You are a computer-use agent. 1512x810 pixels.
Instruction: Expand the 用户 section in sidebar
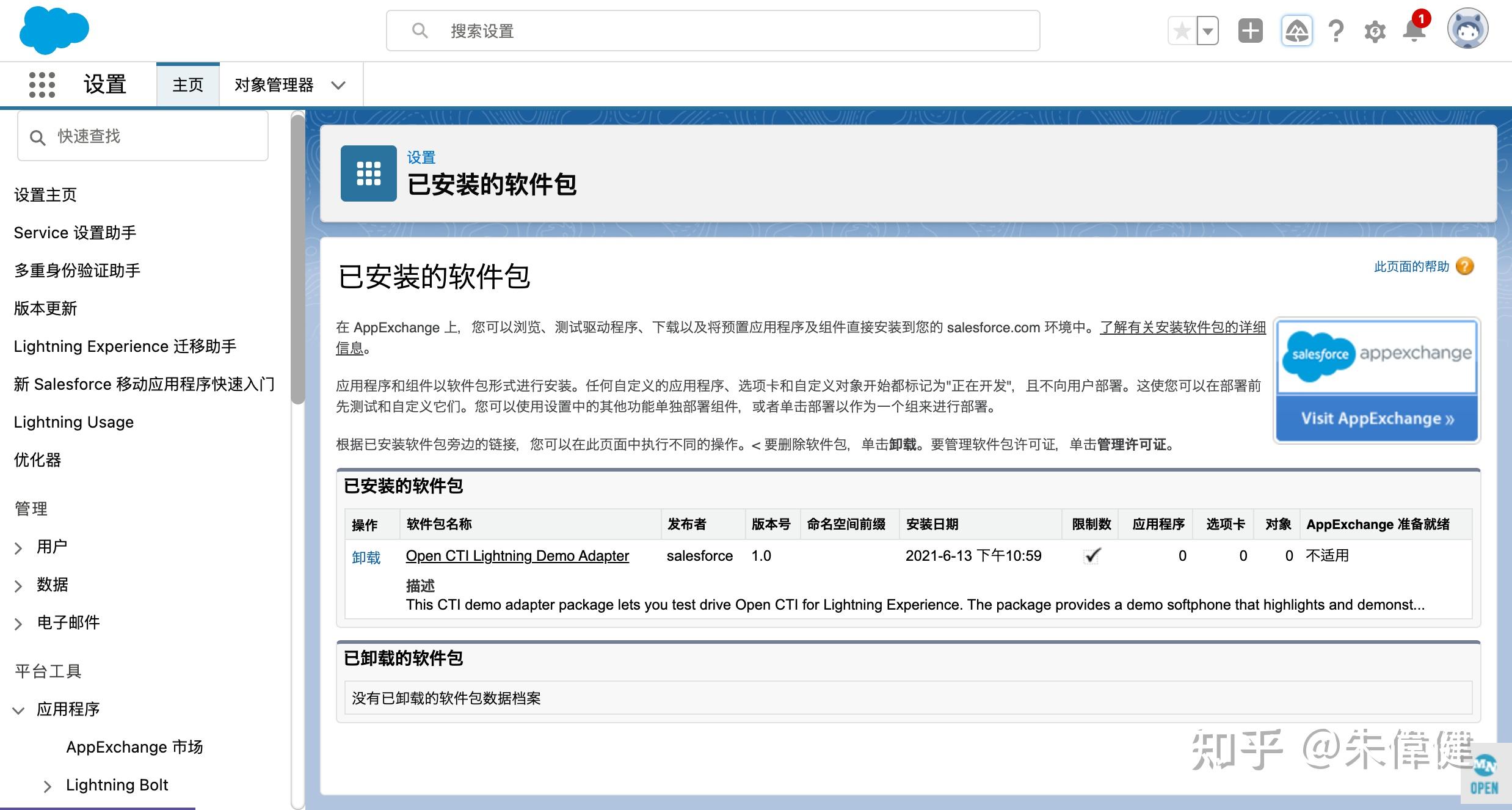pos(18,547)
